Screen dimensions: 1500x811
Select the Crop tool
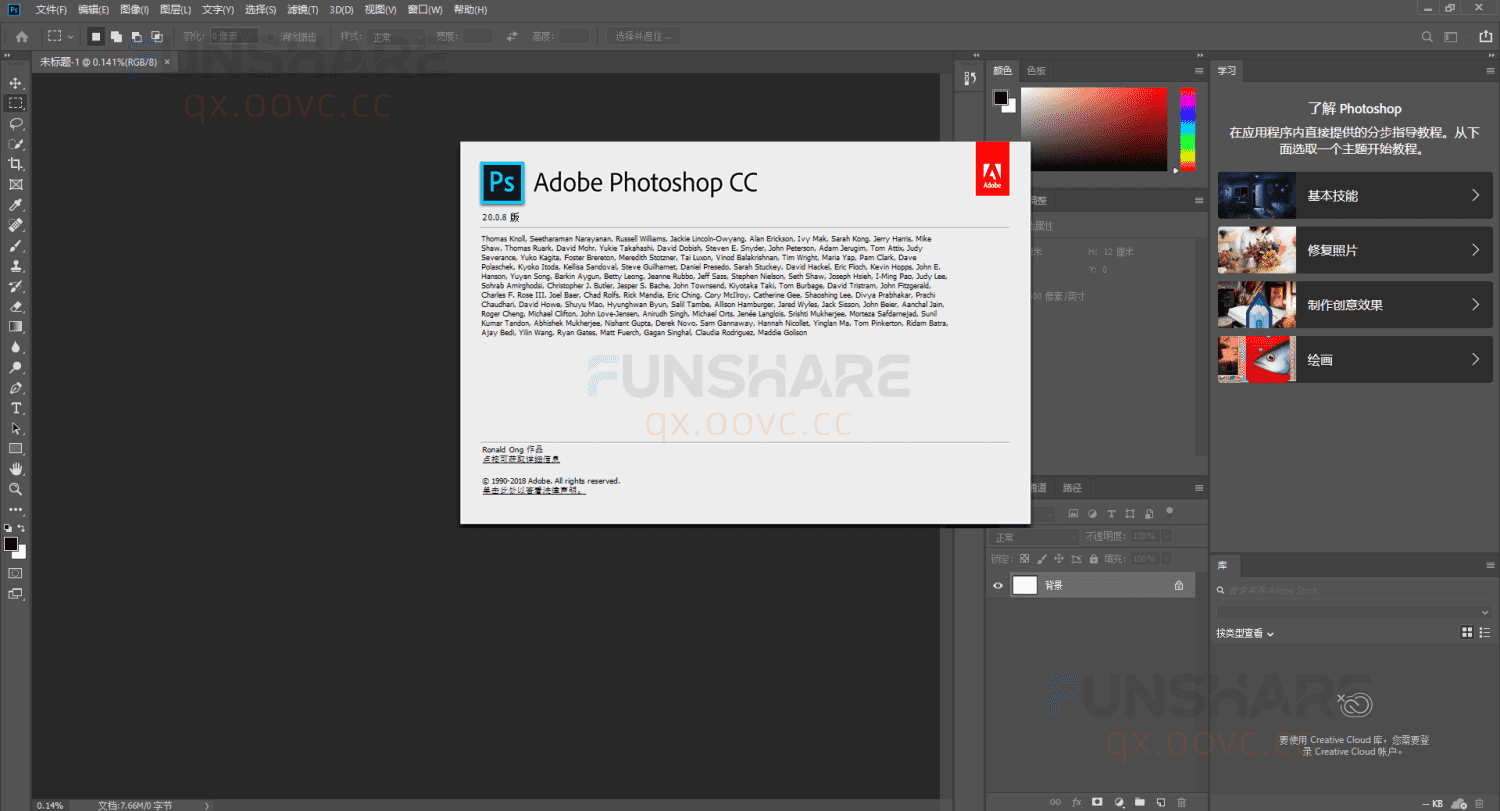click(x=16, y=164)
